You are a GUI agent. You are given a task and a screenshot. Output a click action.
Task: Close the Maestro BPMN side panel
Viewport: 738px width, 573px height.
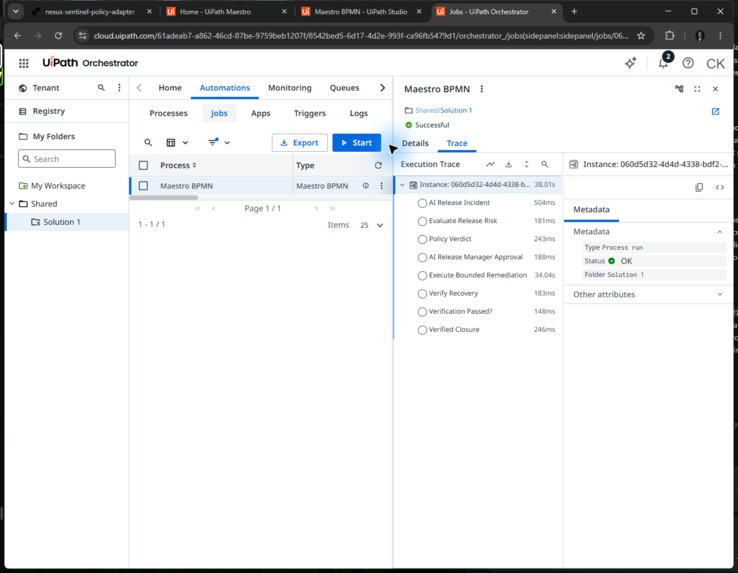click(715, 89)
